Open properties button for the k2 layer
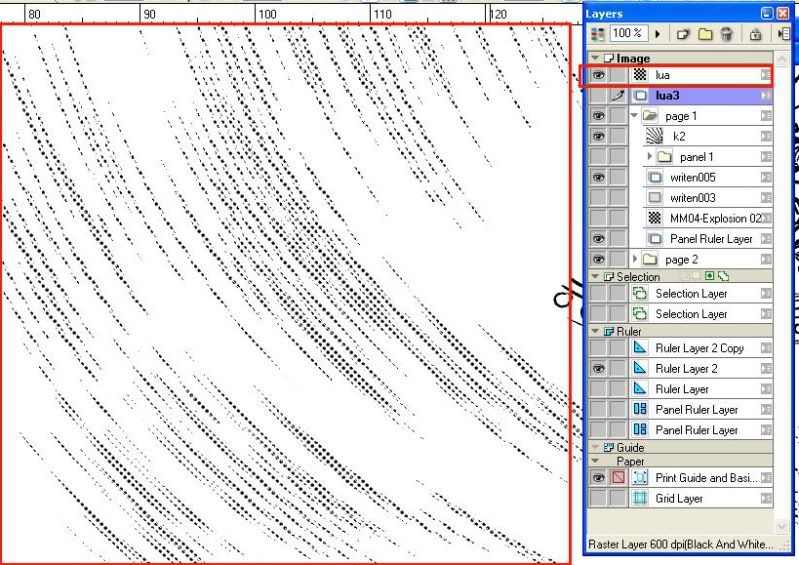The image size is (799, 565). pos(766,136)
